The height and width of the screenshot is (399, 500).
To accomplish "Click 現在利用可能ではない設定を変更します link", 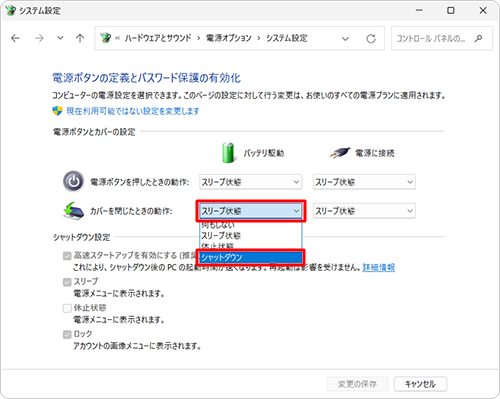I will coord(133,111).
